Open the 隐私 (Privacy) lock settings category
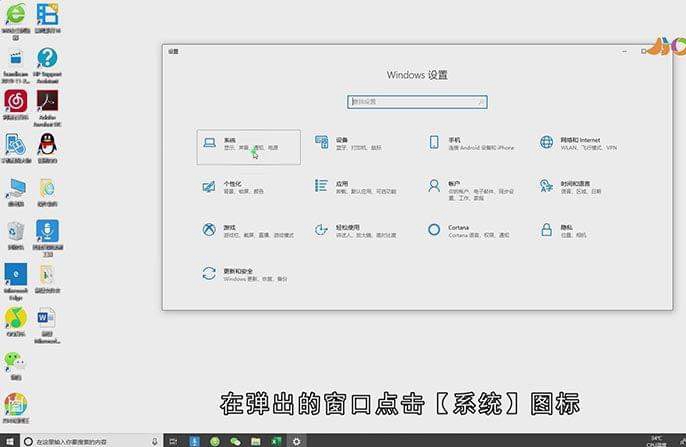 [x=563, y=231]
